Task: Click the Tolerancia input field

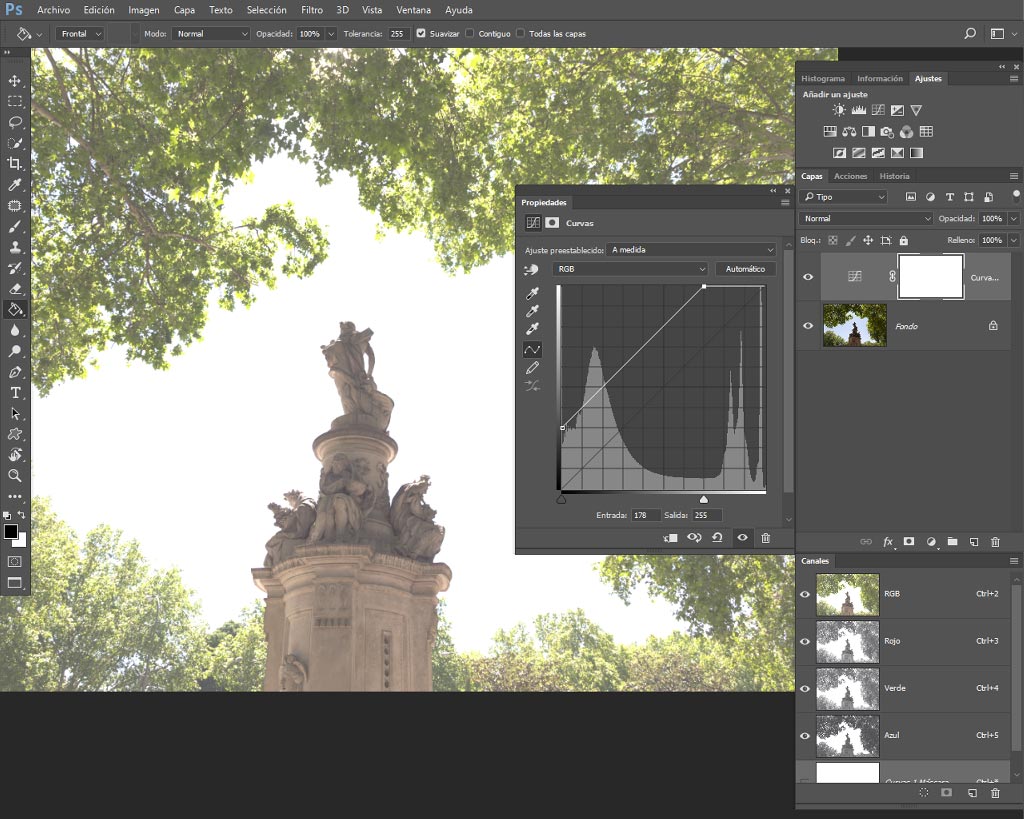Action: (x=398, y=33)
